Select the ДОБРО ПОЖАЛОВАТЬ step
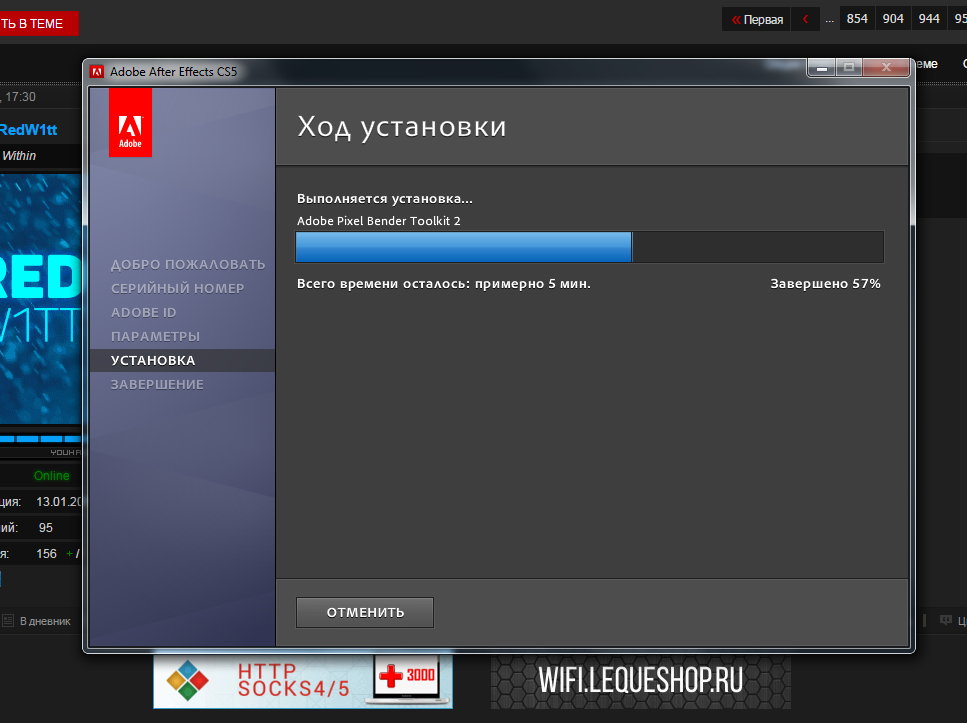 (x=188, y=265)
